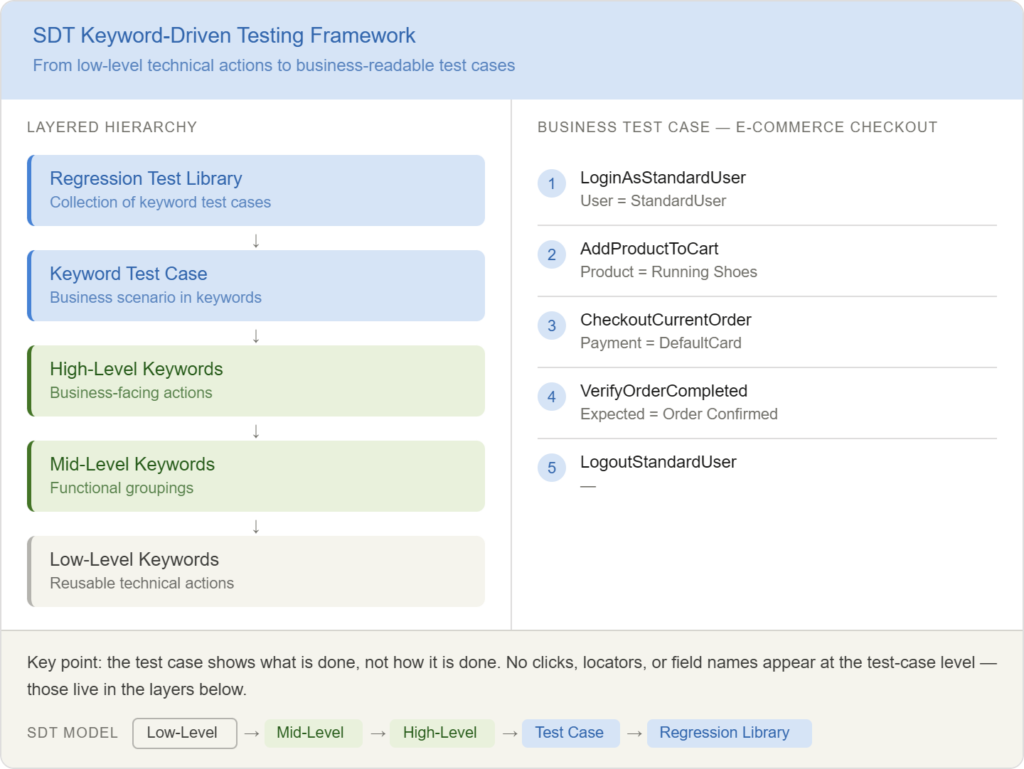Click step 1 number badge
Image resolution: width=1024 pixels, height=769 pixels.
(551, 184)
